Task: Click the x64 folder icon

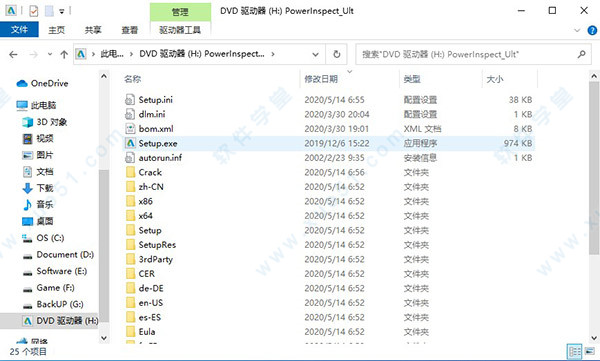Action: [130, 216]
